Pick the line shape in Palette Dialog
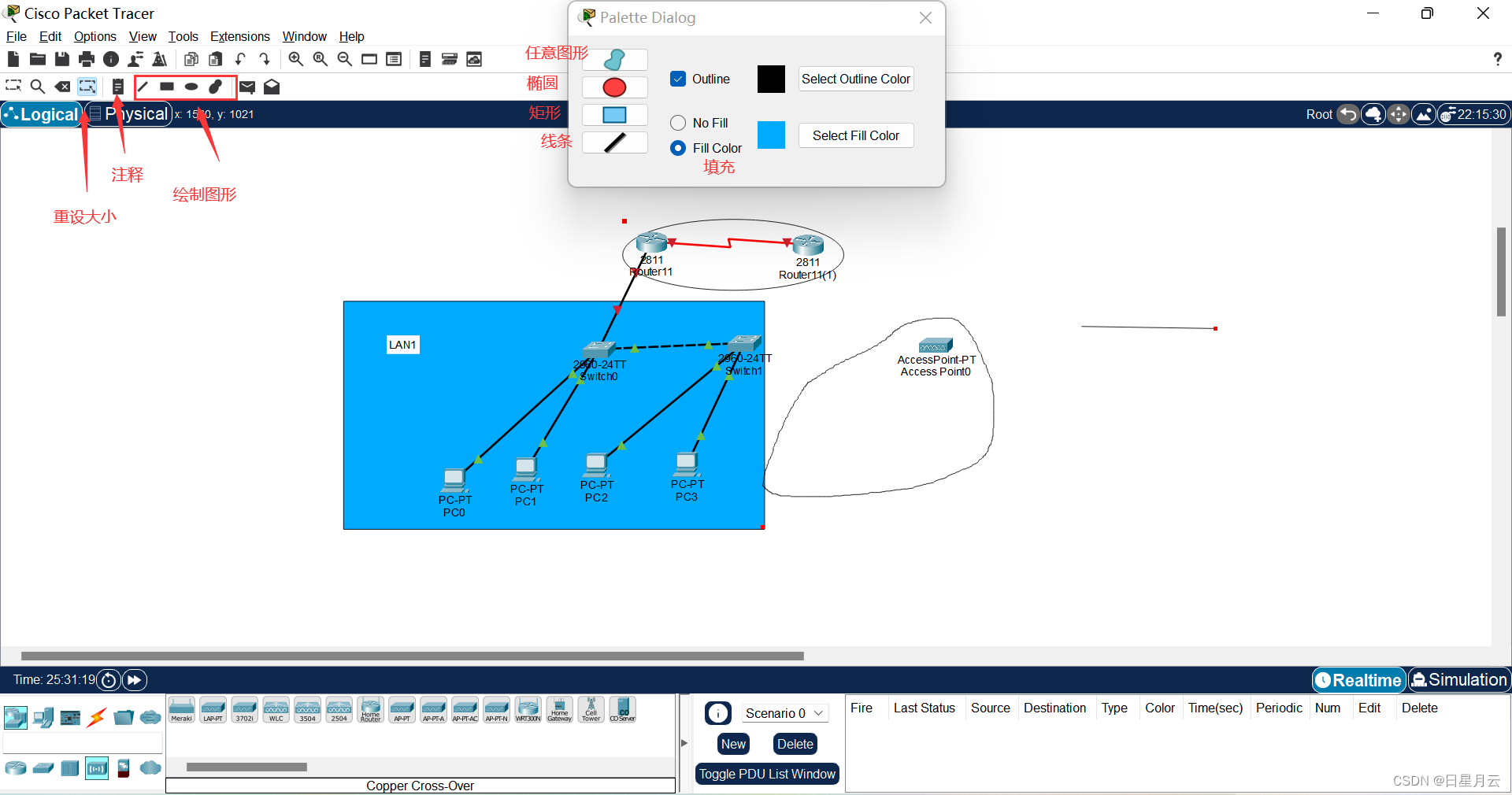This screenshot has width=1512, height=795. [614, 142]
